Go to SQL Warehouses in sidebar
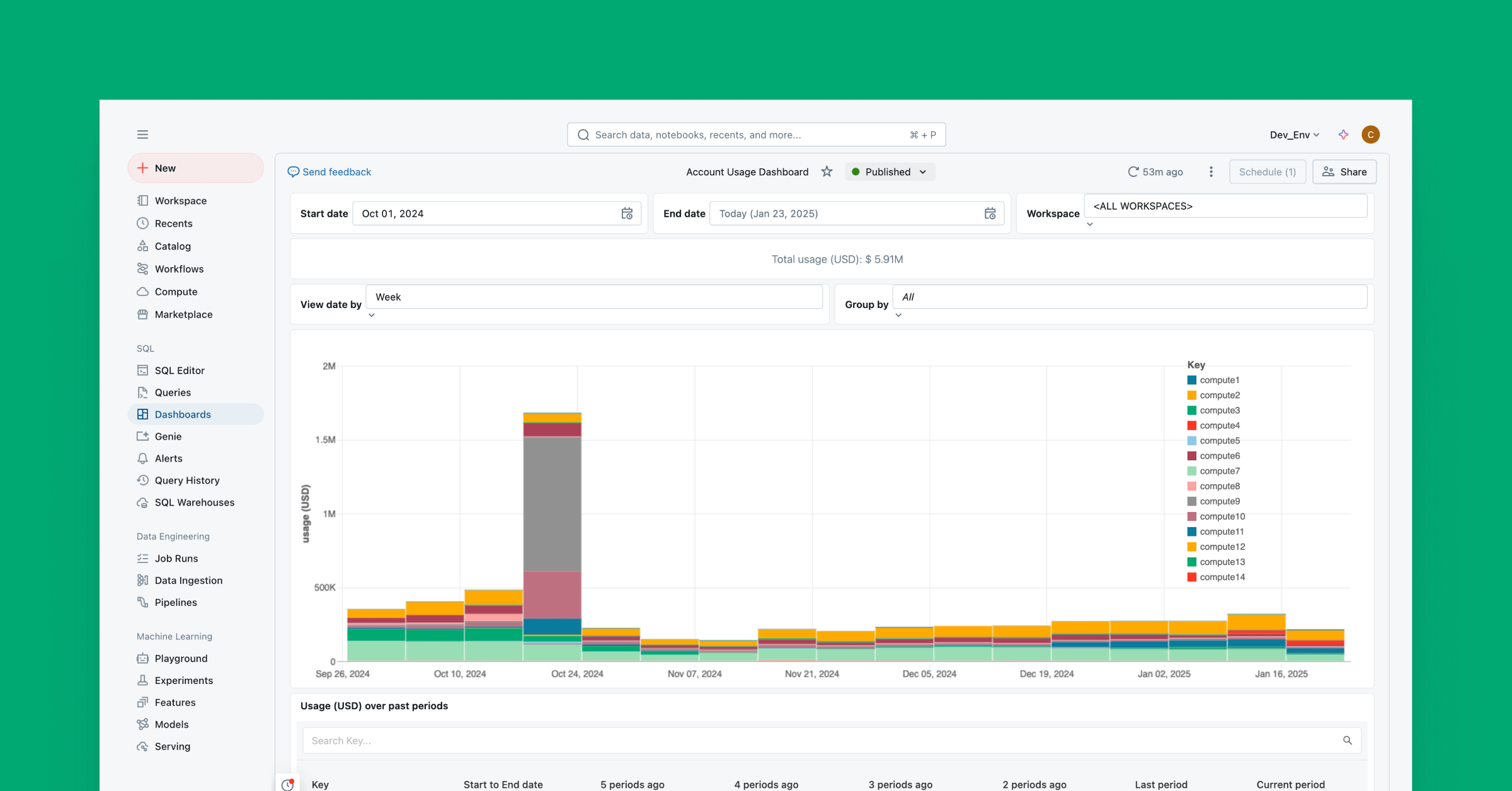The height and width of the screenshot is (791, 1512). pos(194,503)
